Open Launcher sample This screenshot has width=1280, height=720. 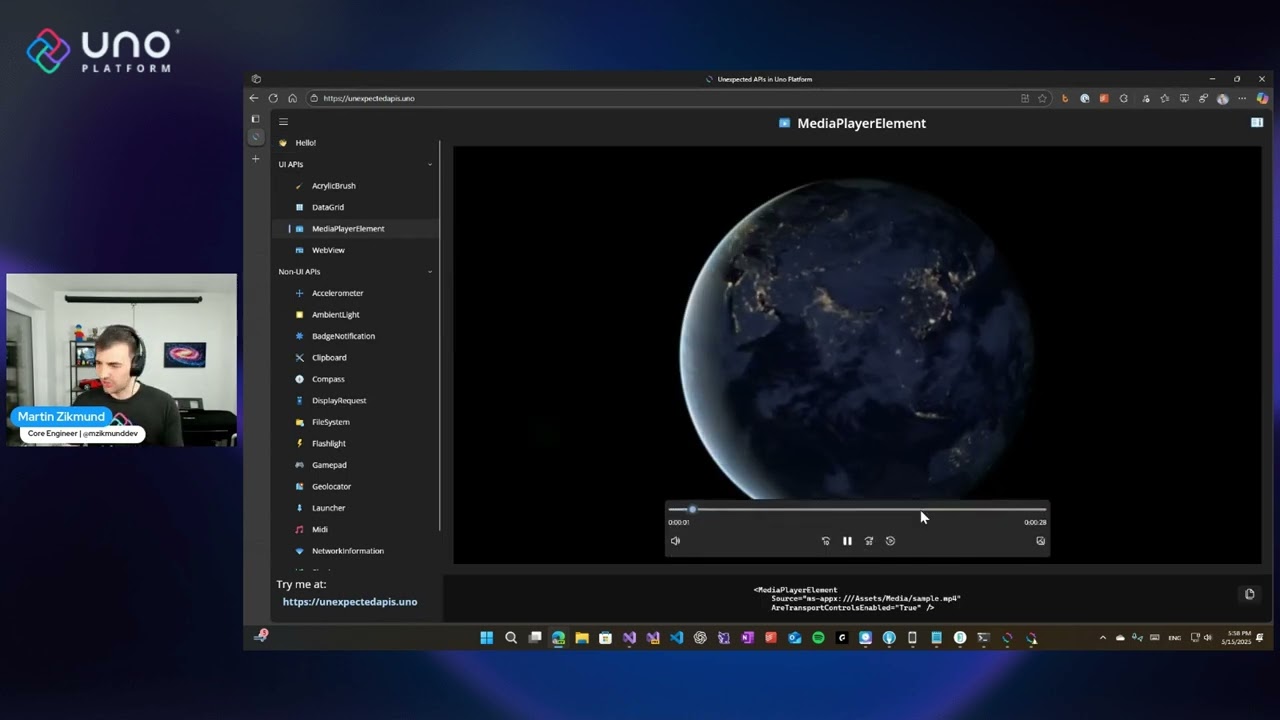[x=357, y=508]
